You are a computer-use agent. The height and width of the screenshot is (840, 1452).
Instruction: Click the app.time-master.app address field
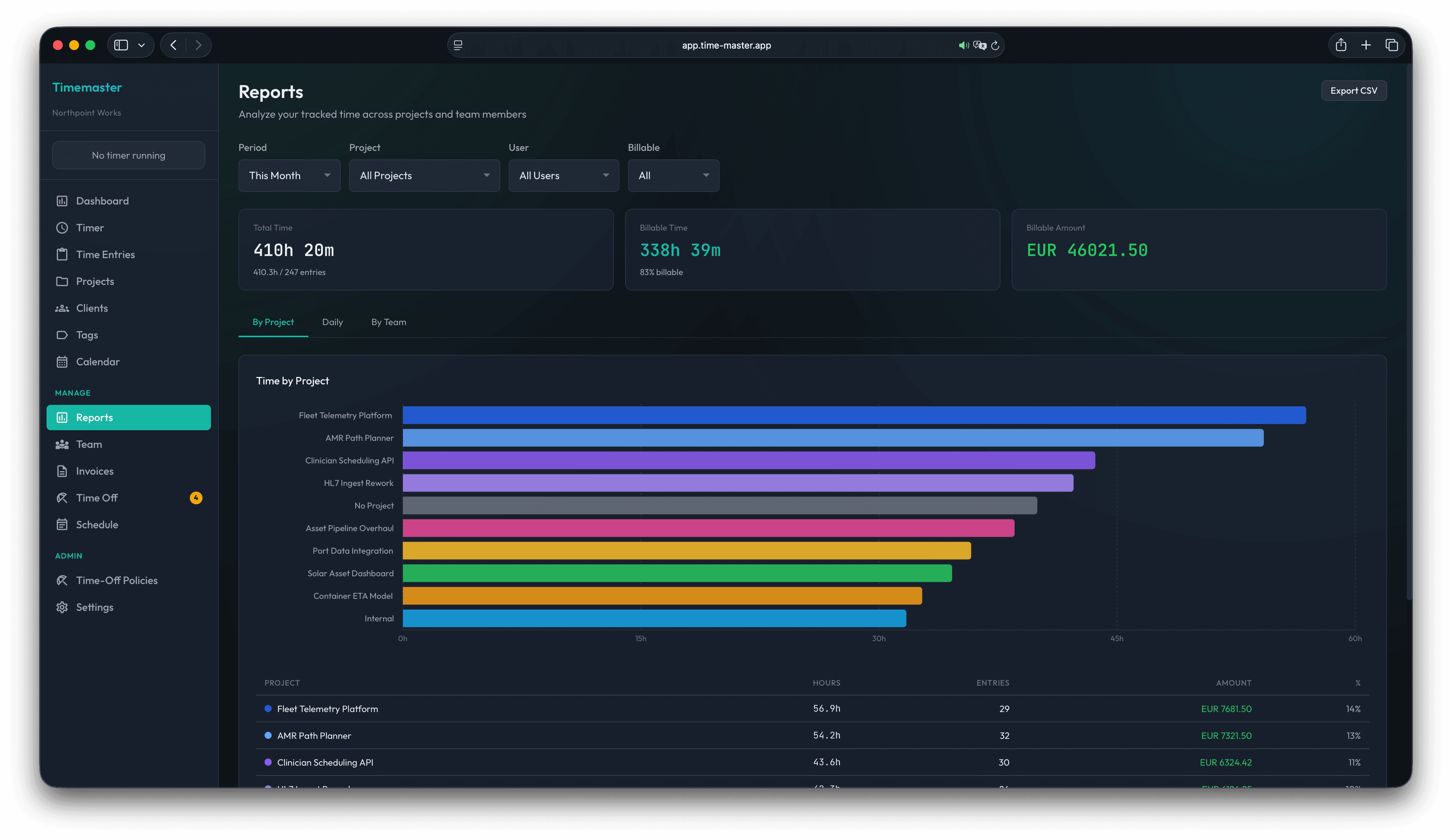pos(726,45)
